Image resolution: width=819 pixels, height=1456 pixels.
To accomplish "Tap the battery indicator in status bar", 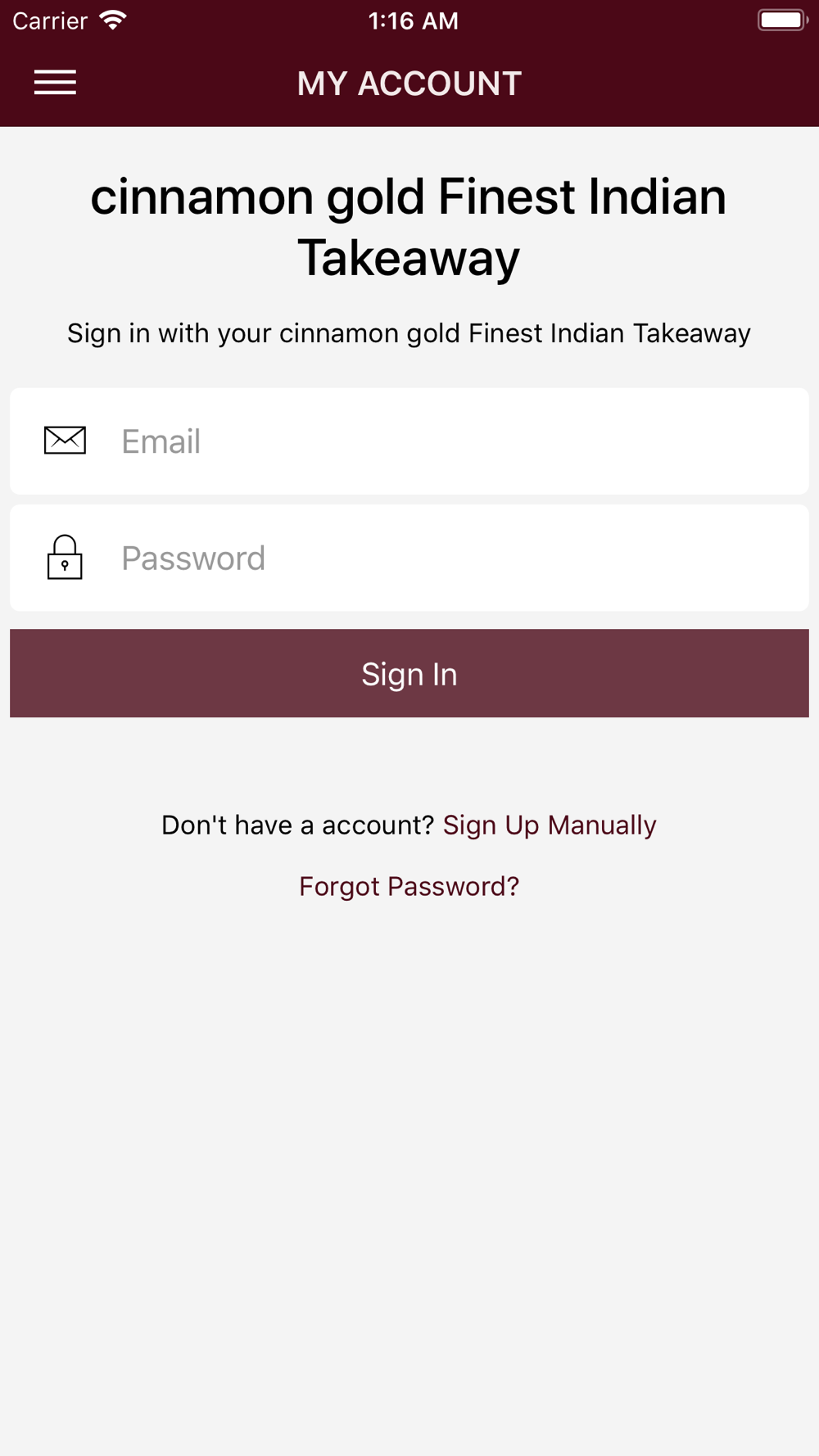I will [783, 20].
